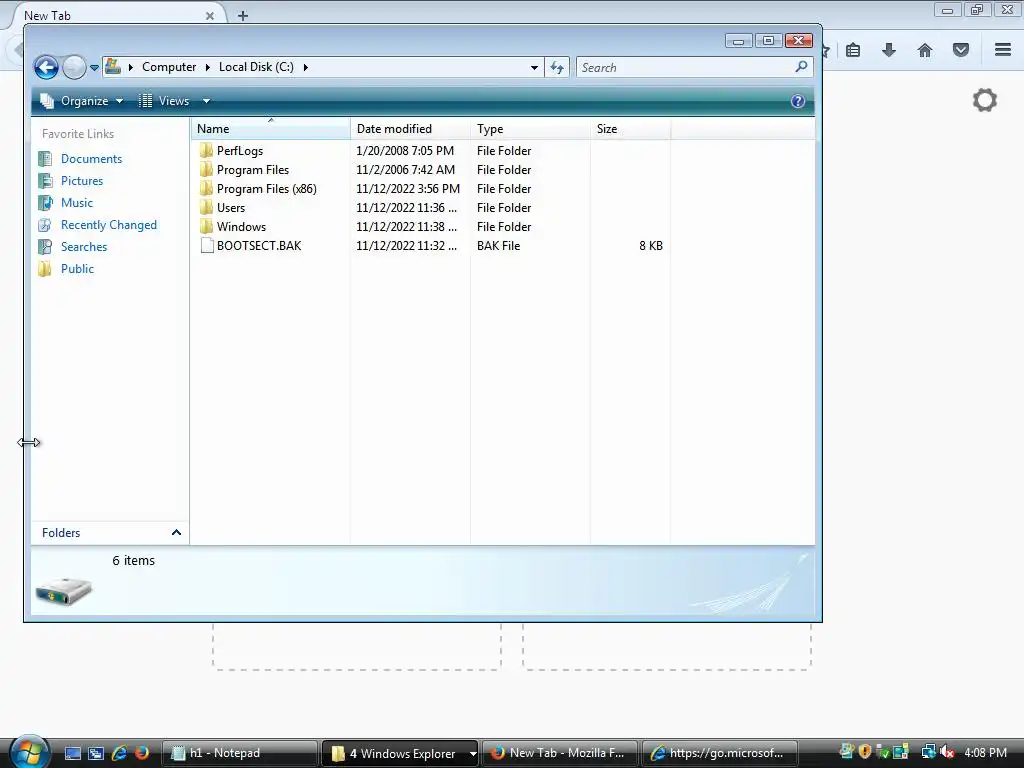The height and width of the screenshot is (768, 1024).
Task: Open Pictures in Favorite Links
Action: coord(82,181)
